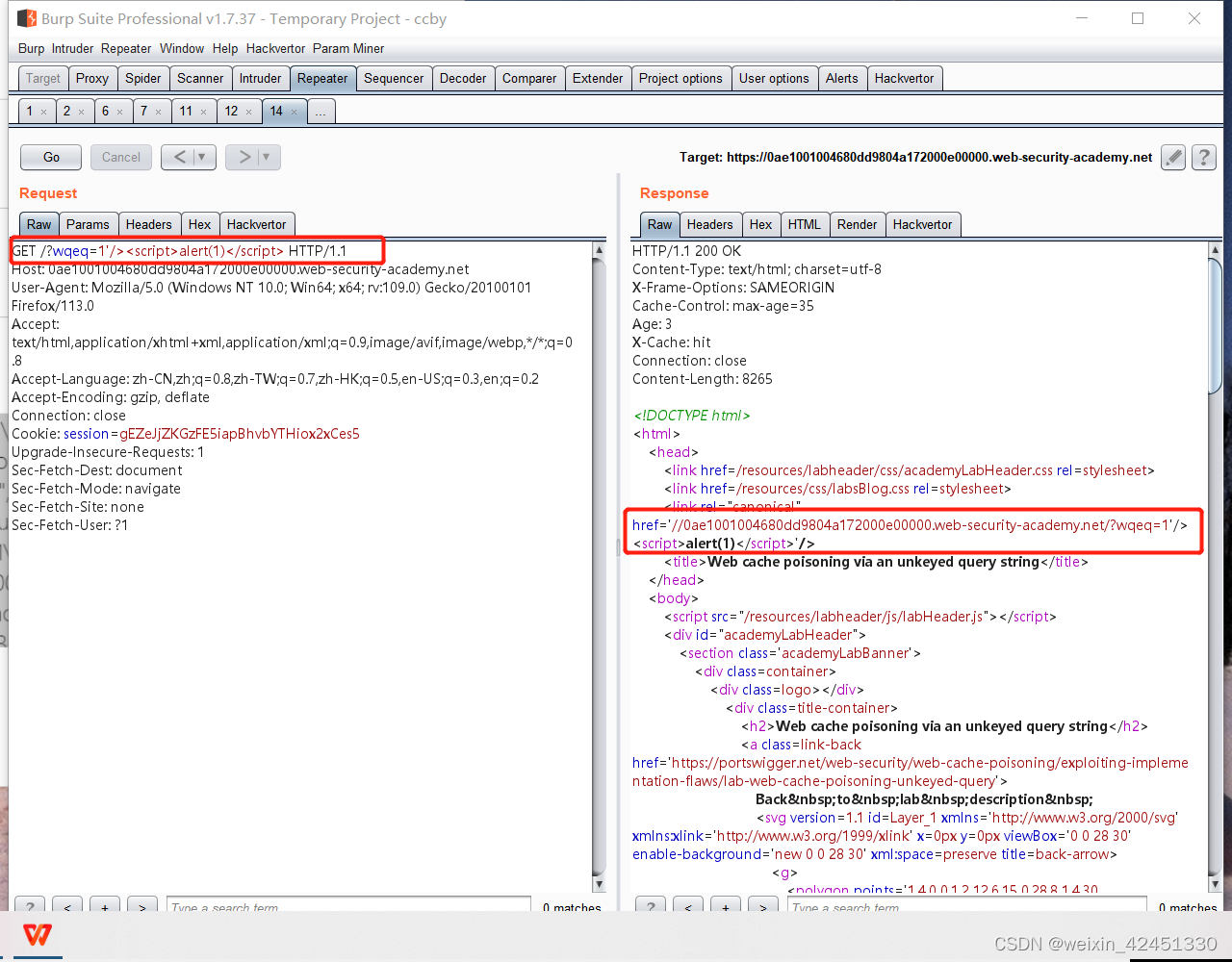Screen dimensions: 1232x962
Task: Click the pencil icon to edit target
Action: point(1173,157)
